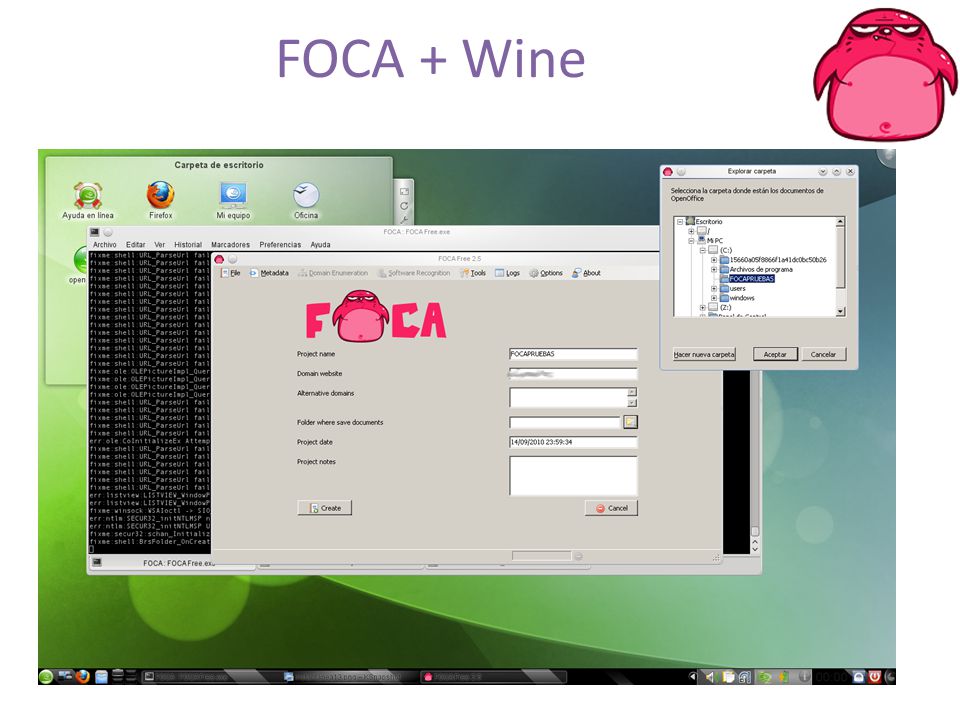This screenshot has width=960, height=720.
Task: Collapse the Mi PC tree node
Action: (x=691, y=241)
